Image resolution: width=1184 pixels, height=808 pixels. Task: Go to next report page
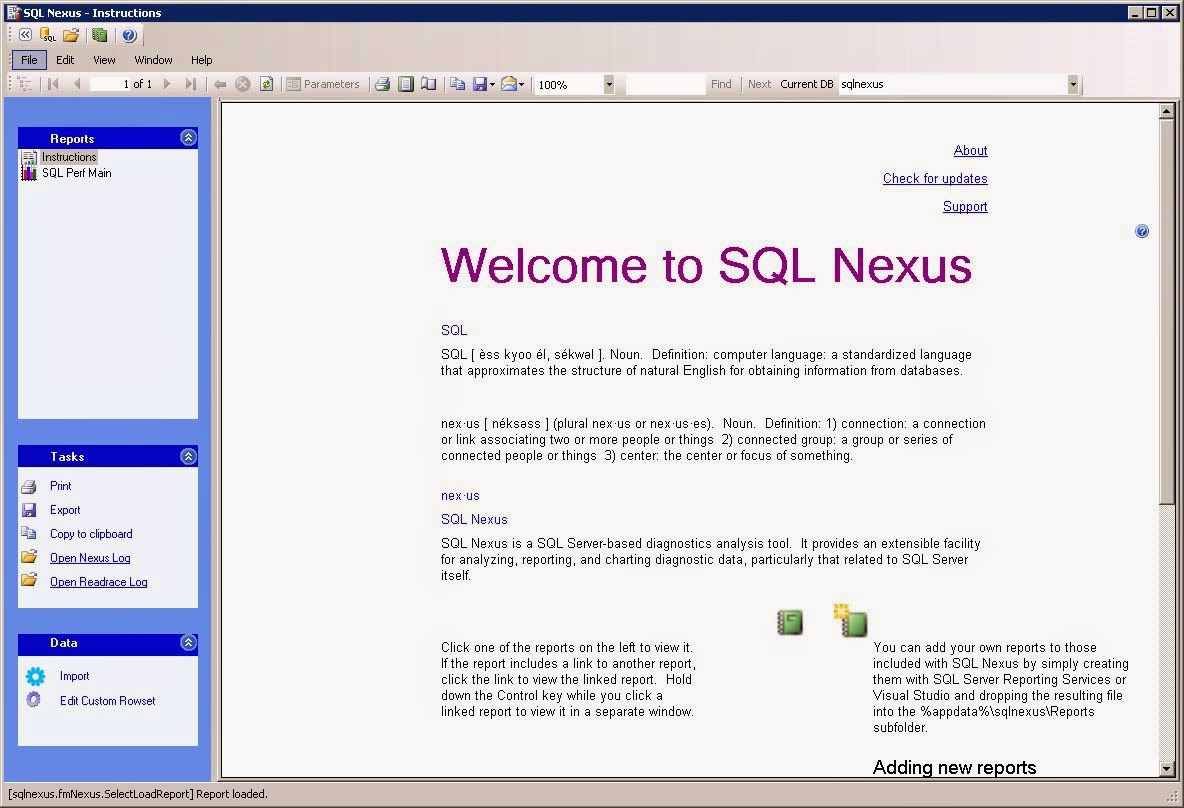click(167, 84)
